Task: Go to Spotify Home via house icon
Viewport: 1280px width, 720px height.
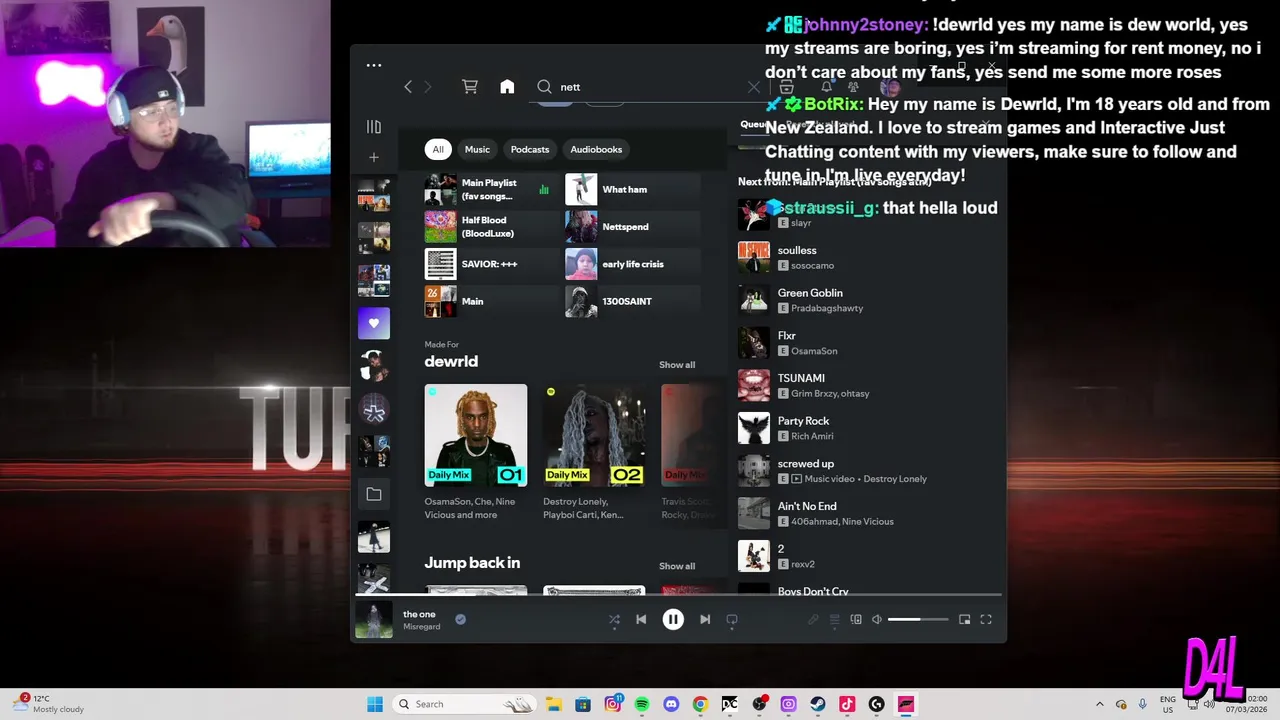Action: pyautogui.click(x=507, y=87)
